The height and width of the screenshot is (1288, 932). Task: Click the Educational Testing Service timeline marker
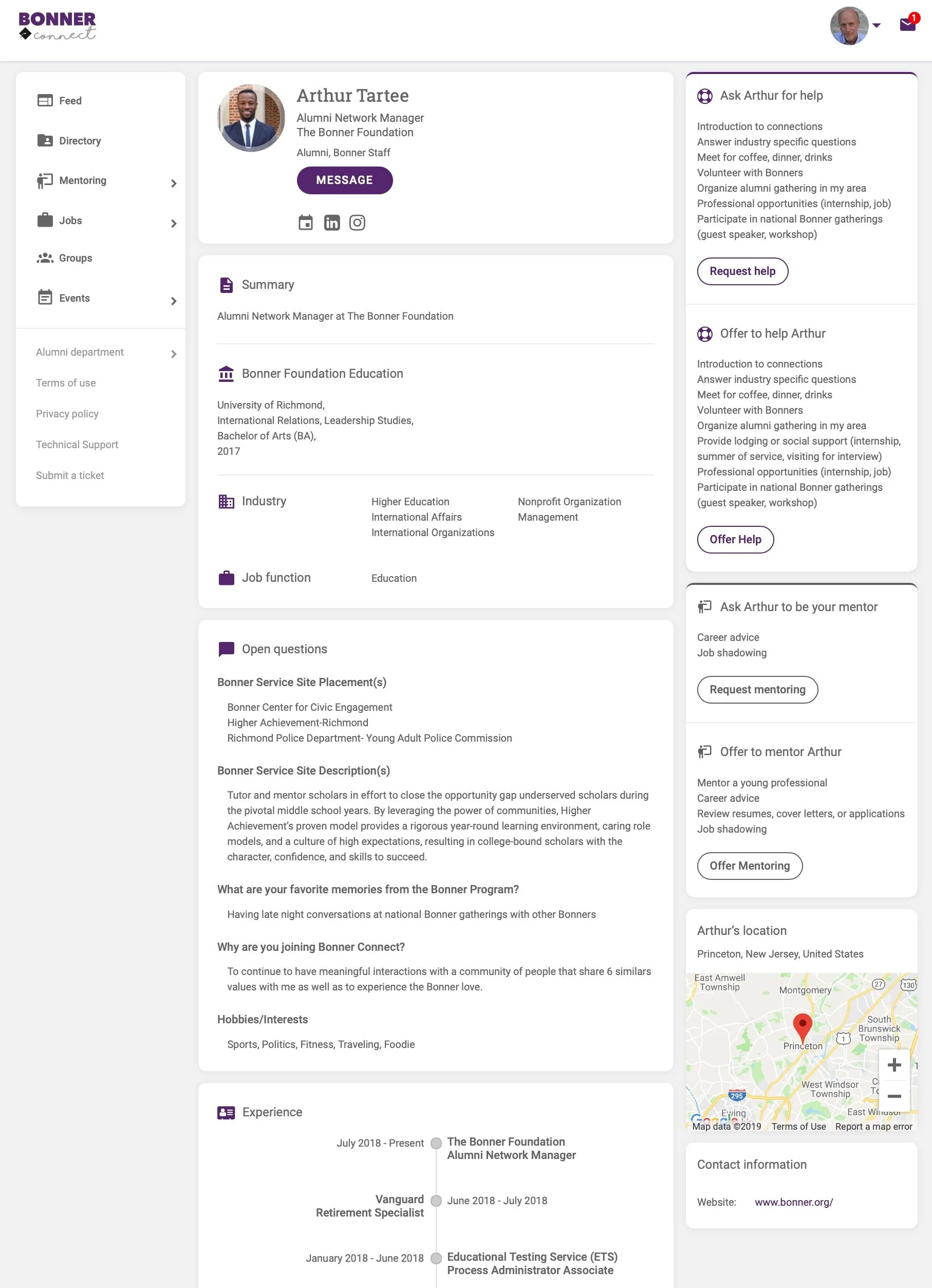pos(436,1258)
